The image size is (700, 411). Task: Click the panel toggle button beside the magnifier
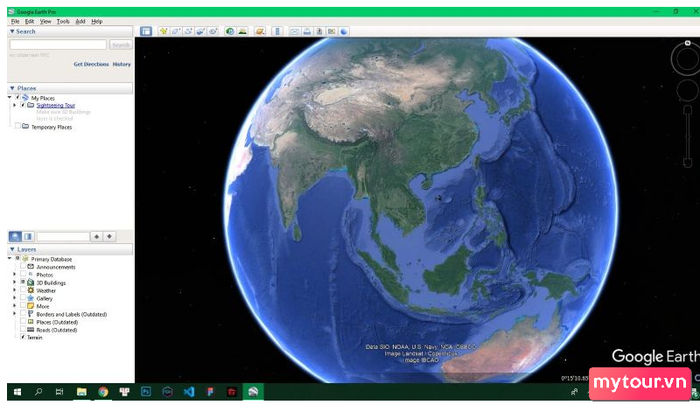pos(28,236)
